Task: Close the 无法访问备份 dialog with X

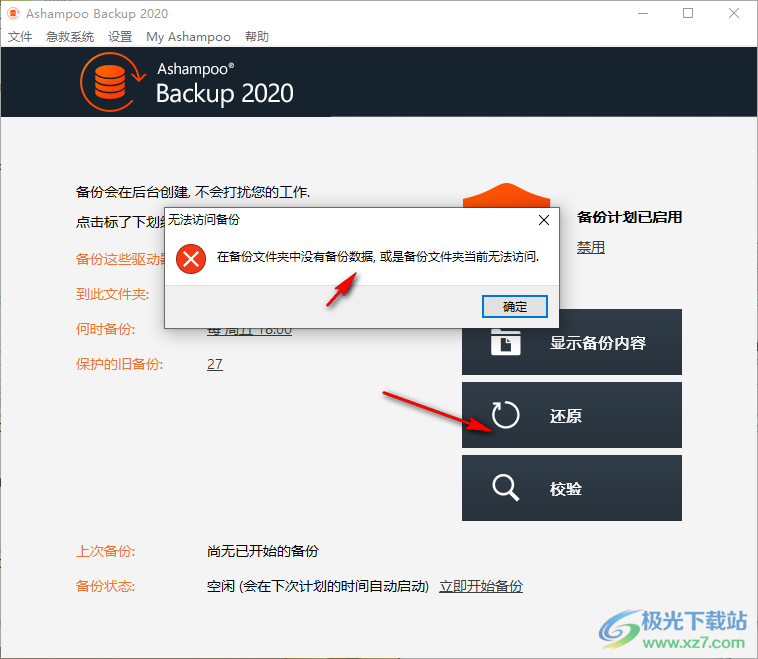Action: [x=544, y=220]
